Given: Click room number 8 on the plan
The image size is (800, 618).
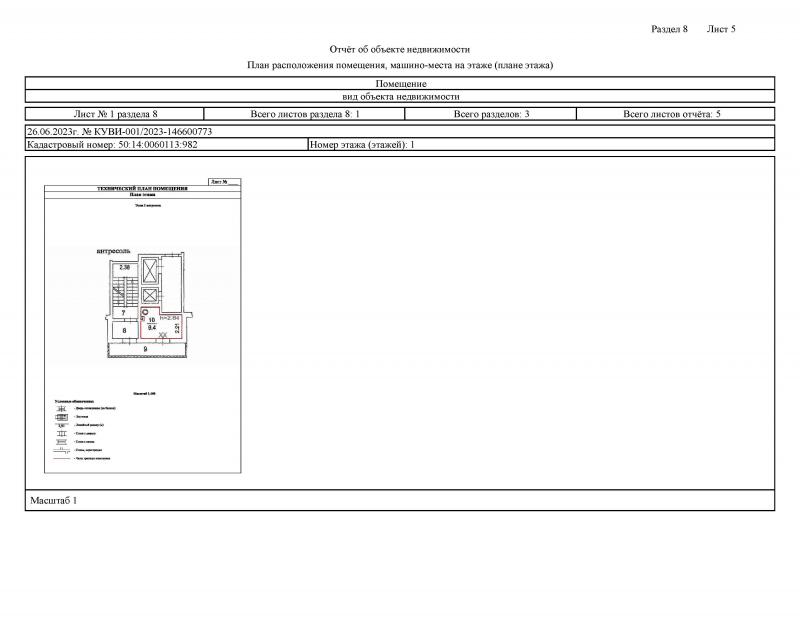Looking at the screenshot, I should pyautogui.click(x=123, y=329).
